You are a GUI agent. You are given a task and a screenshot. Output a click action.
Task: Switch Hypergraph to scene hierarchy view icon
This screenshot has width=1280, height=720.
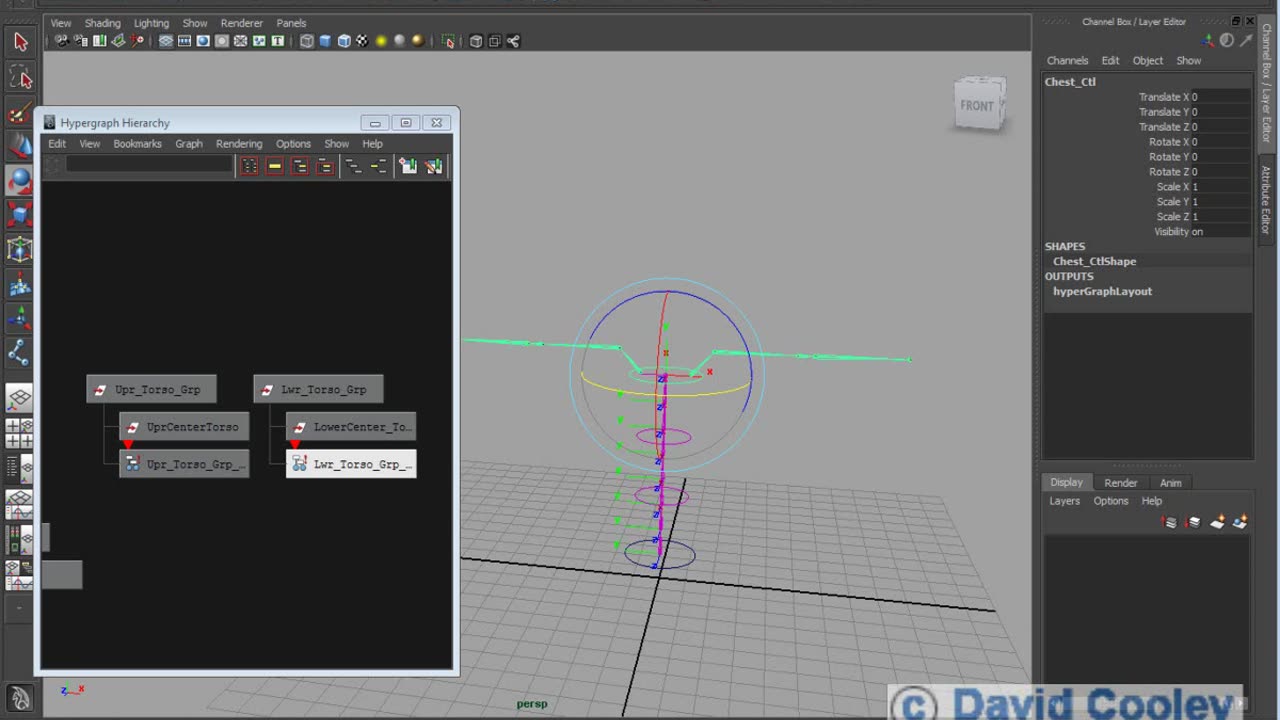353,166
